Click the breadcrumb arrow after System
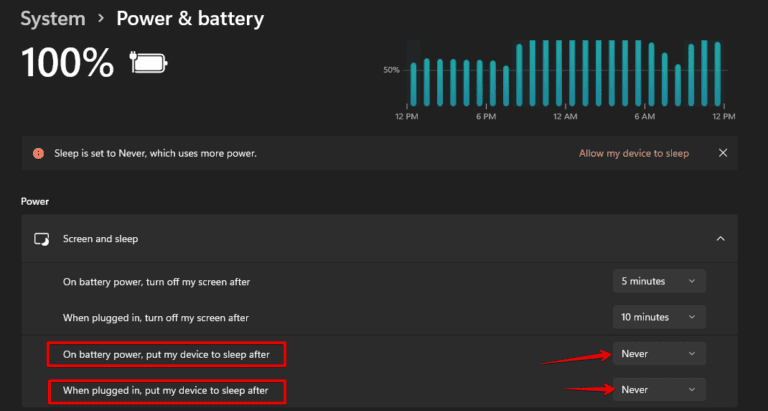This screenshot has height=411, width=768. tap(102, 19)
